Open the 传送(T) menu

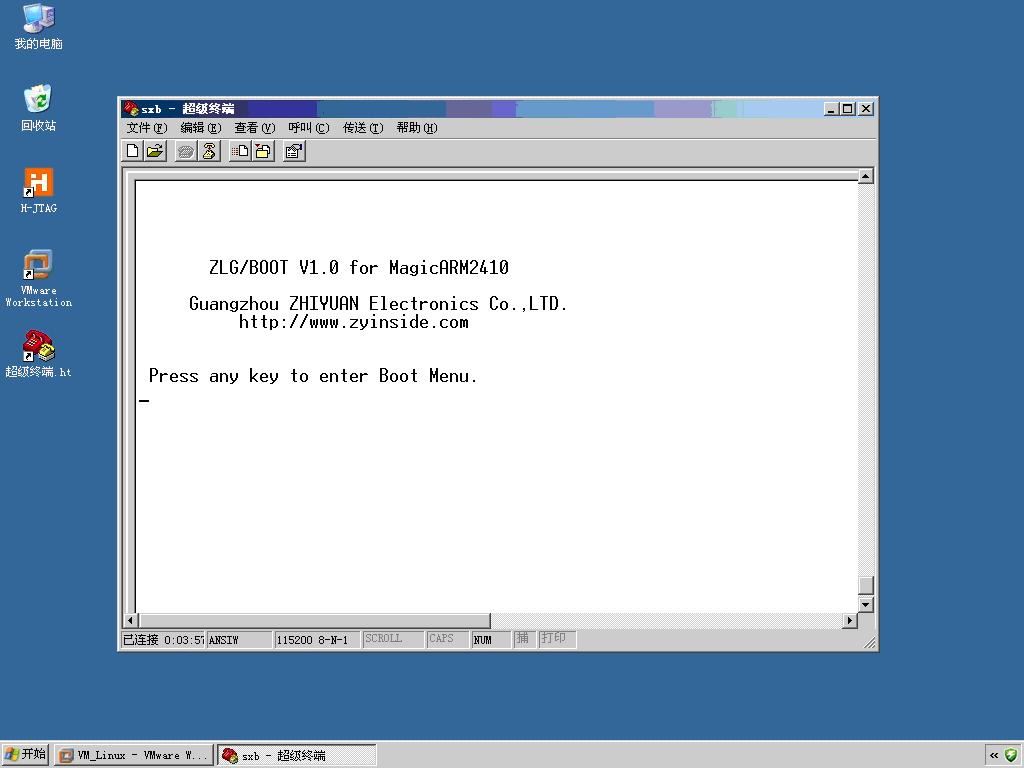pos(363,128)
